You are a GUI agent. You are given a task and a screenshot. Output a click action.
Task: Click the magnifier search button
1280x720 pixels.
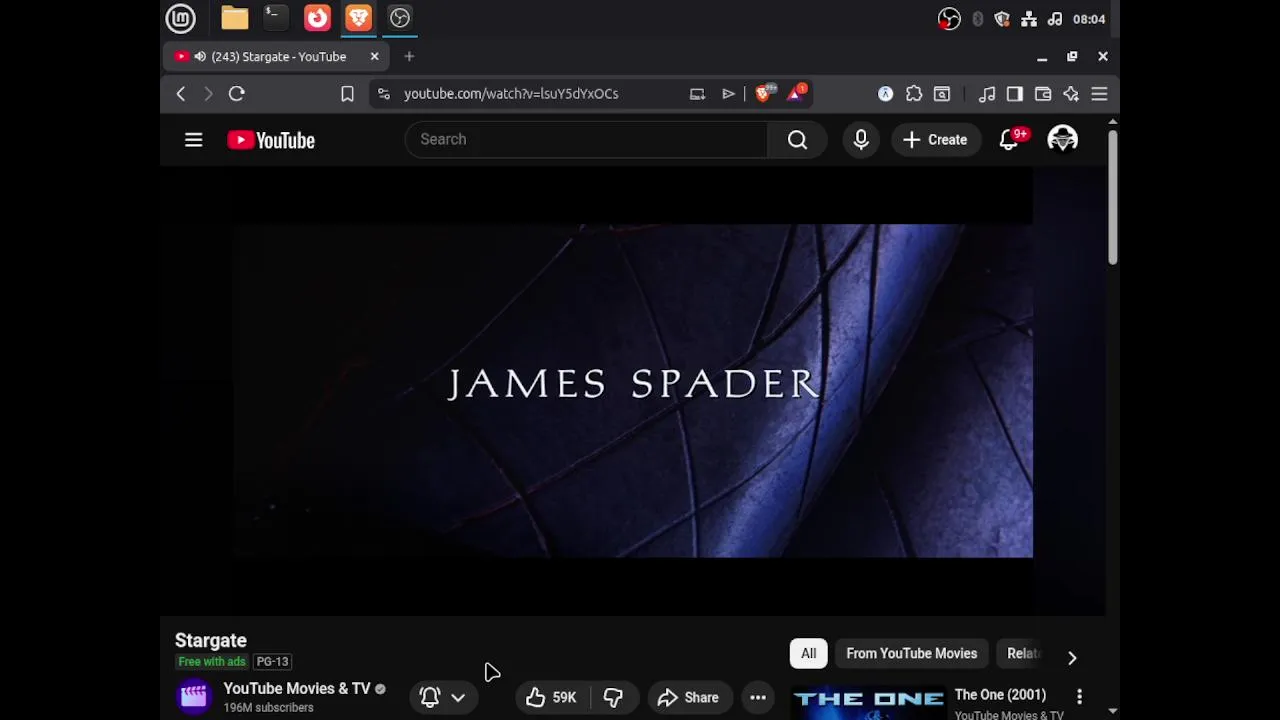pyautogui.click(x=797, y=140)
